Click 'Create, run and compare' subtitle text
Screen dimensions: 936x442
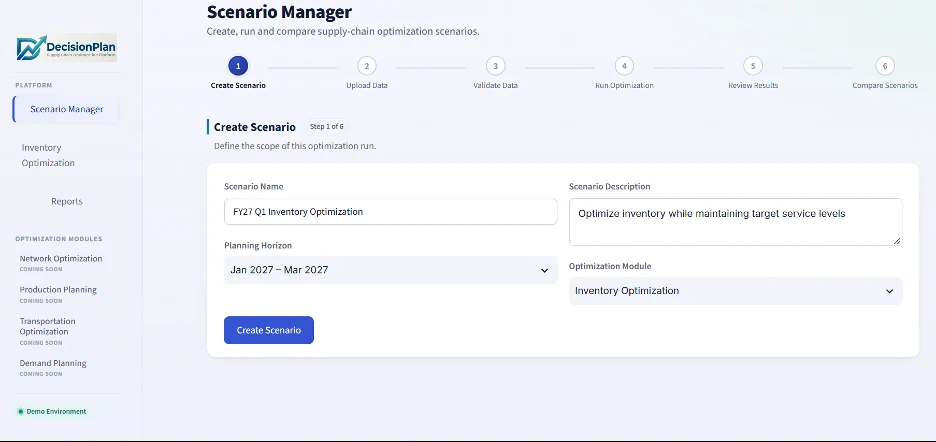(343, 32)
